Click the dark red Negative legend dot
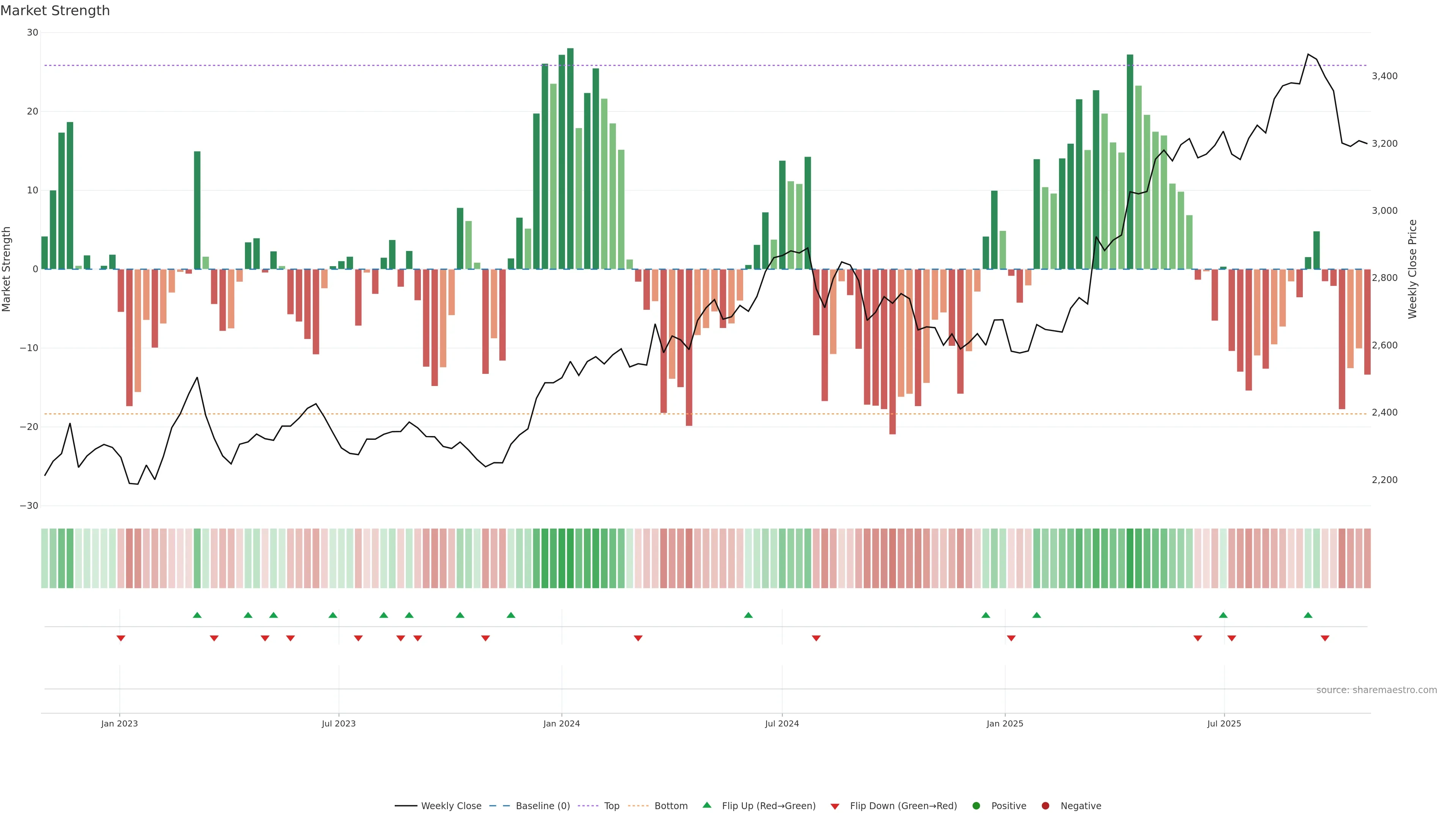Image resolution: width=1456 pixels, height=819 pixels. coord(1045,806)
